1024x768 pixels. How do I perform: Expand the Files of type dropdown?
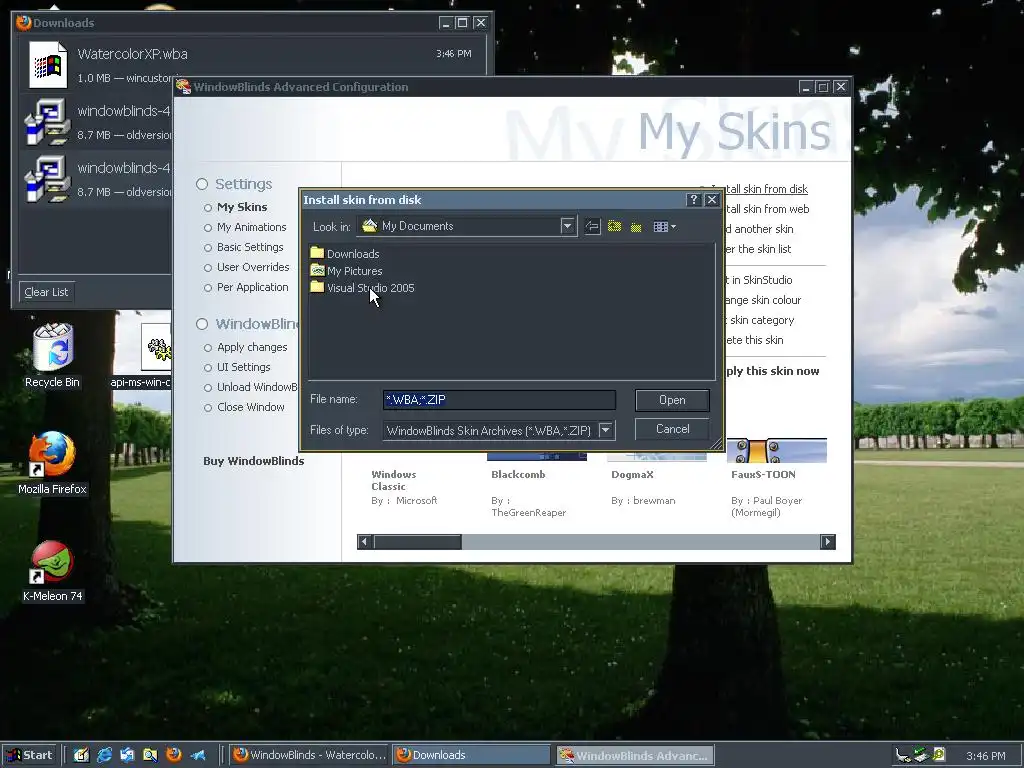605,430
